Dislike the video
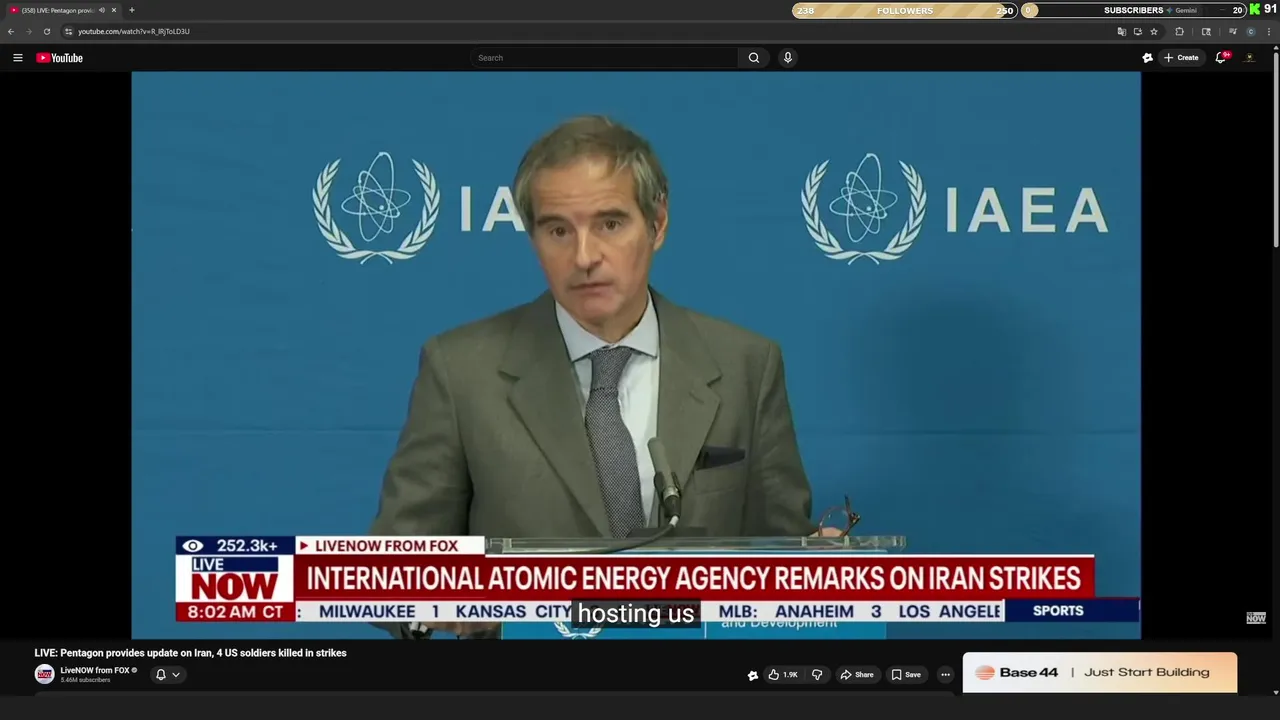 [817, 675]
